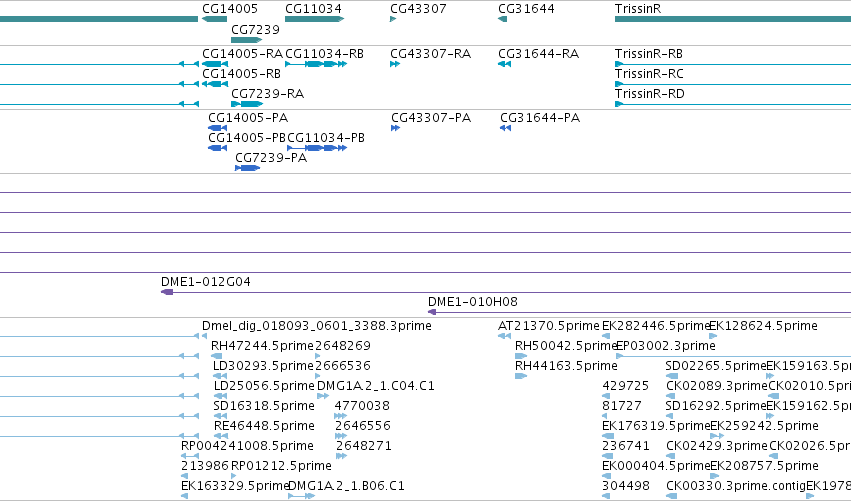Select EST RH44163.5prime
The height and width of the screenshot is (501, 851).
coord(566,366)
